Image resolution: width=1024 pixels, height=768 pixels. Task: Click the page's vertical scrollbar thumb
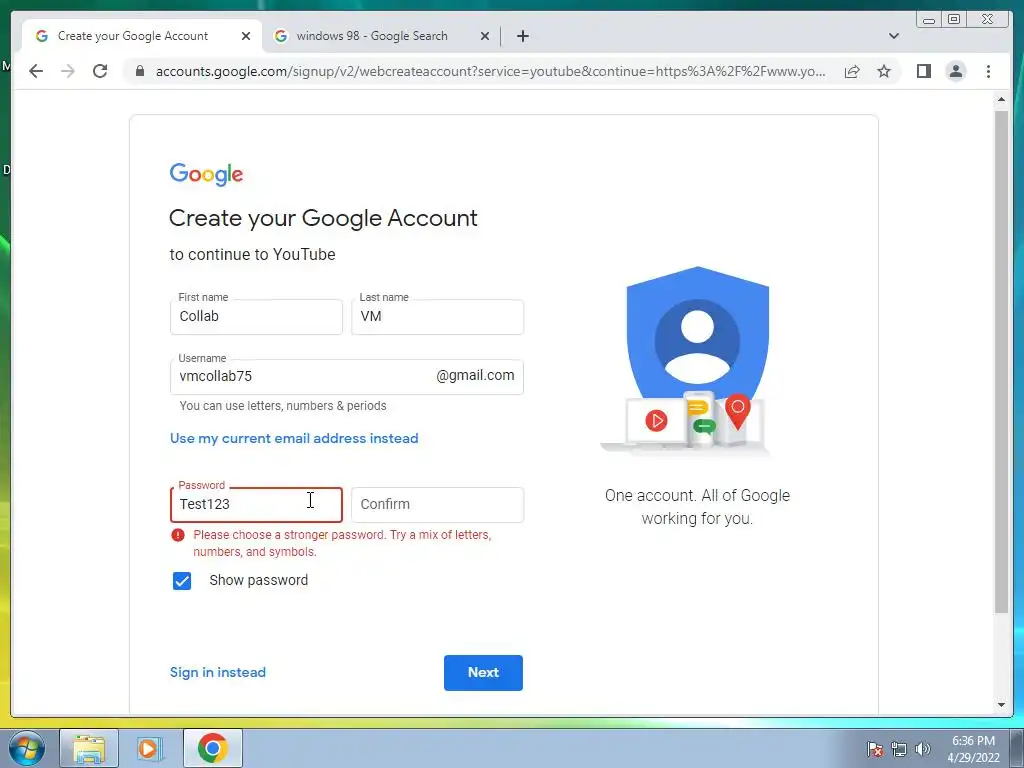coord(1001,362)
